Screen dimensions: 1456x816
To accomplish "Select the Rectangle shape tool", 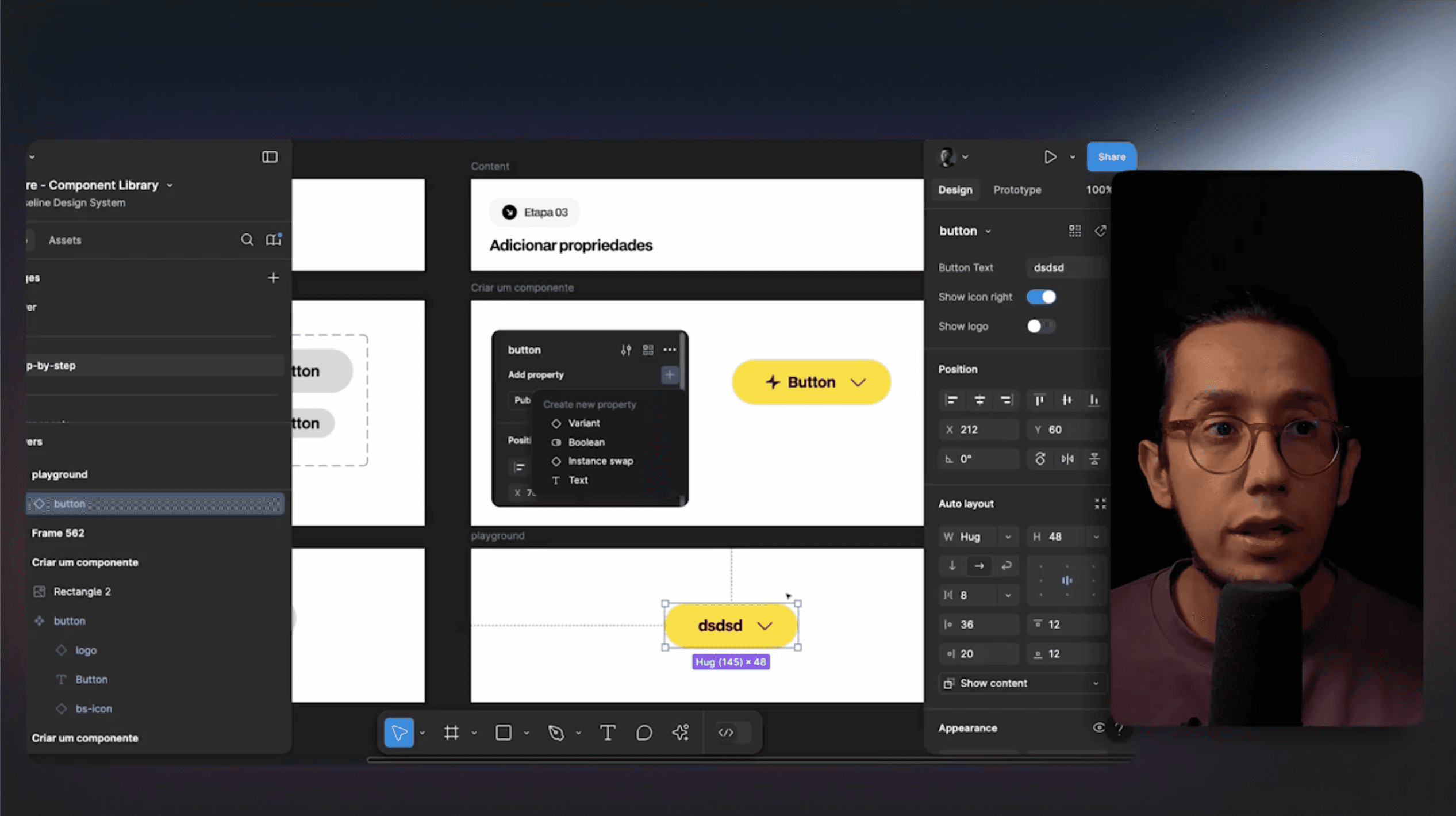I will [503, 732].
